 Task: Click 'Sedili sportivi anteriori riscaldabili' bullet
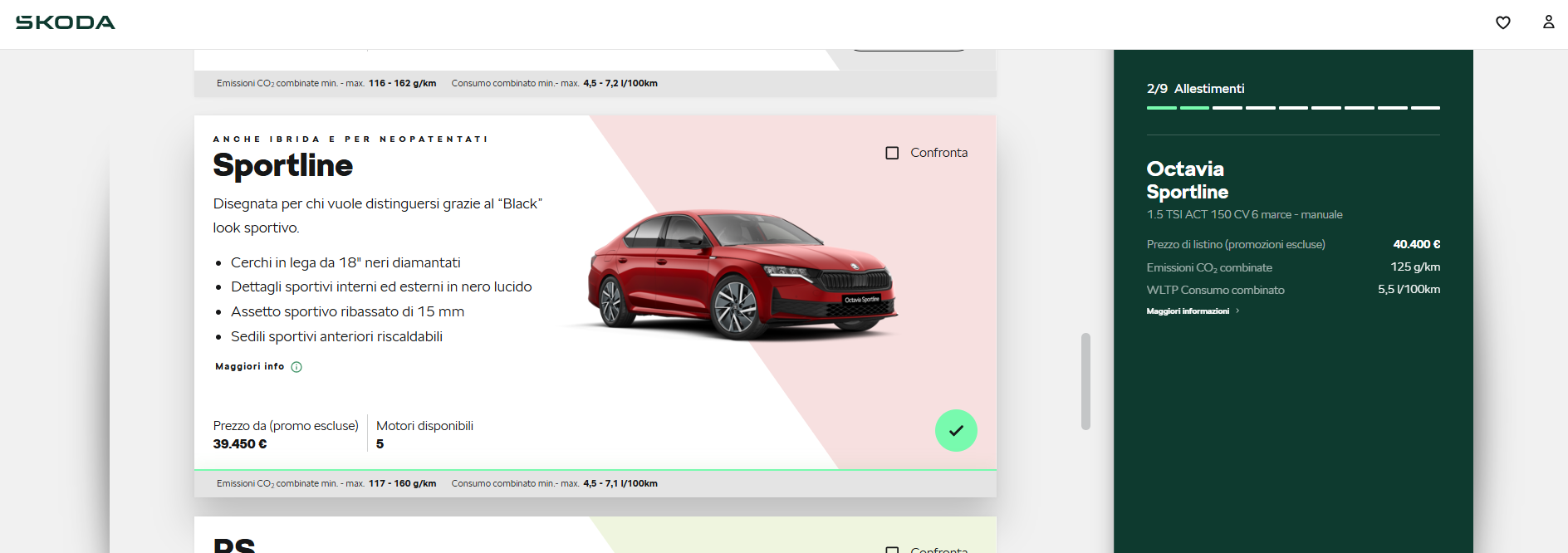[x=336, y=336]
